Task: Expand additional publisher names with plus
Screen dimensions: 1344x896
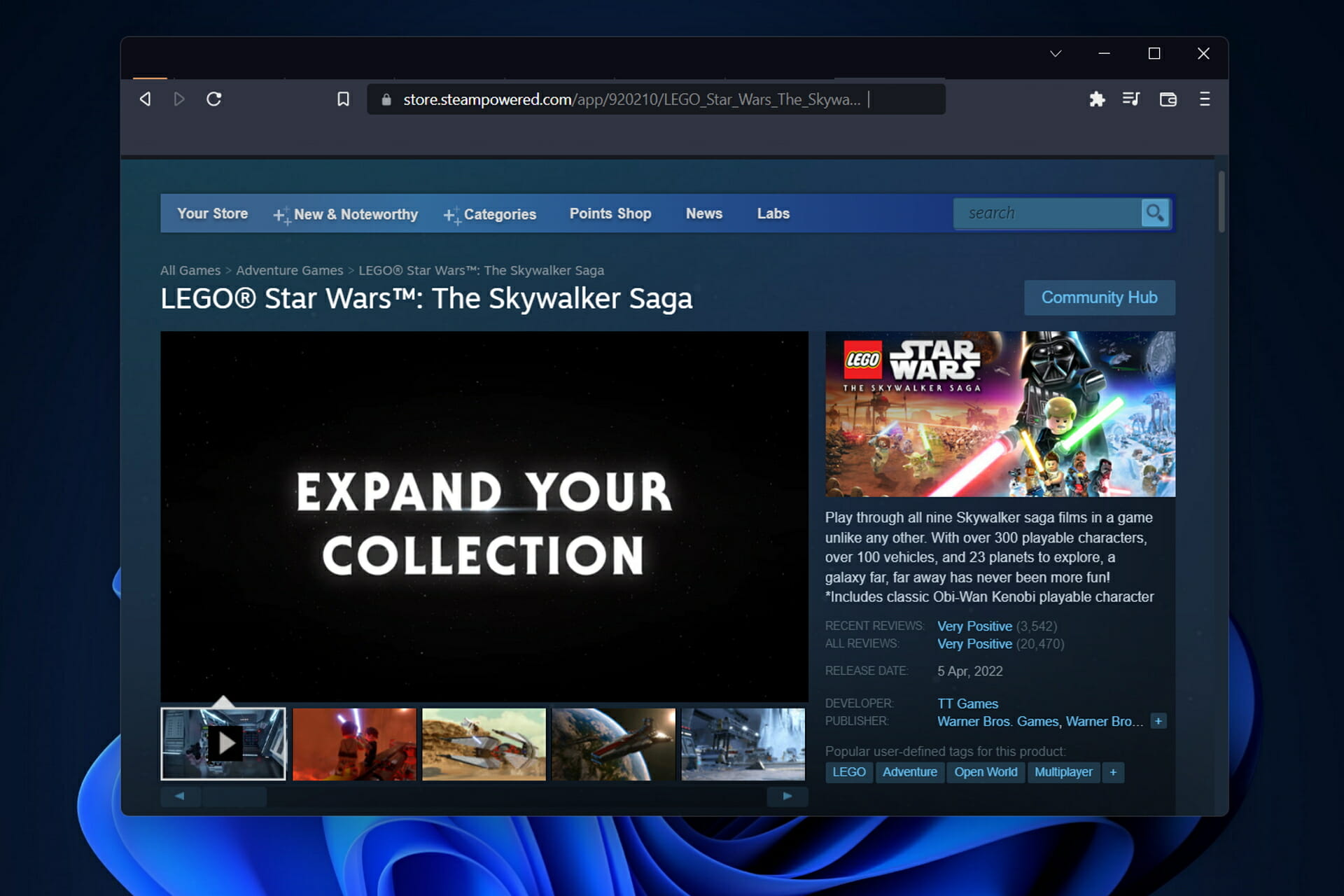Action: pyautogui.click(x=1158, y=721)
